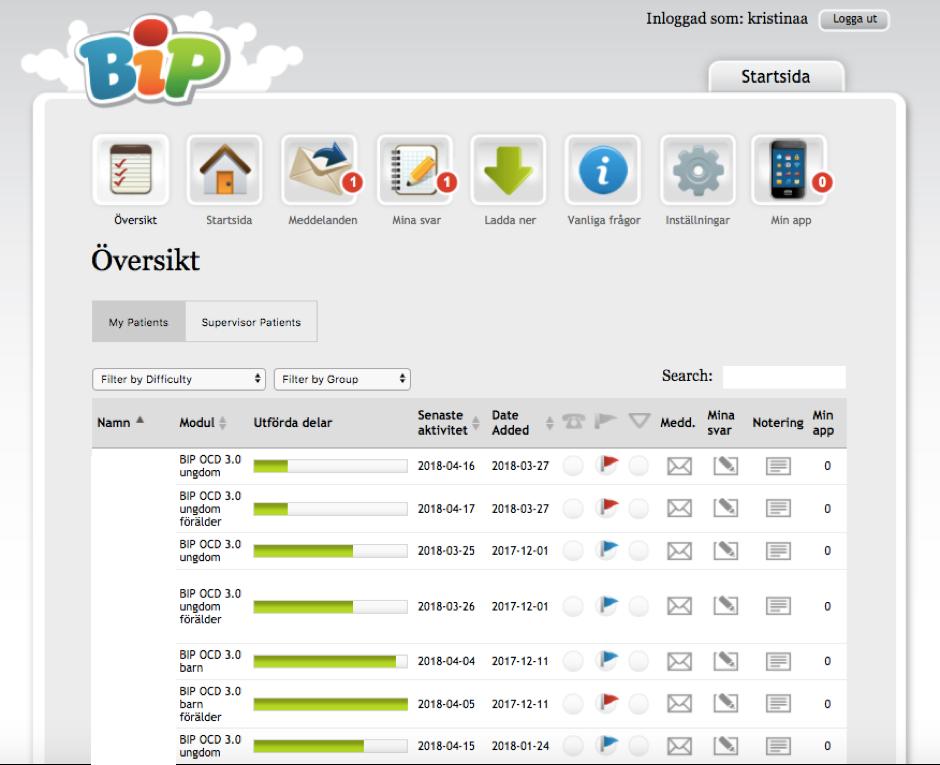Click the Översikt page heading
The height and width of the screenshot is (765, 940).
coord(145,260)
